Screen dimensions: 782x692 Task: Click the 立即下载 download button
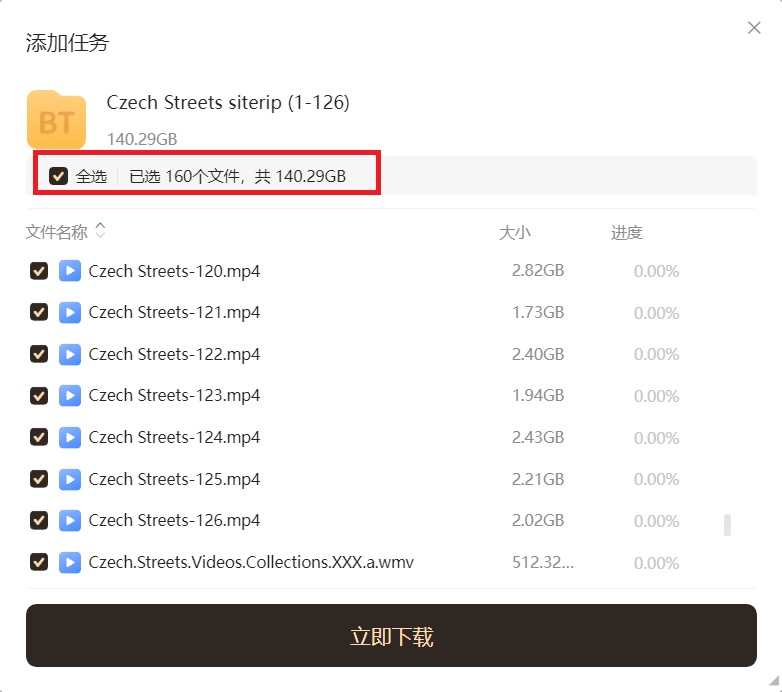(391, 637)
